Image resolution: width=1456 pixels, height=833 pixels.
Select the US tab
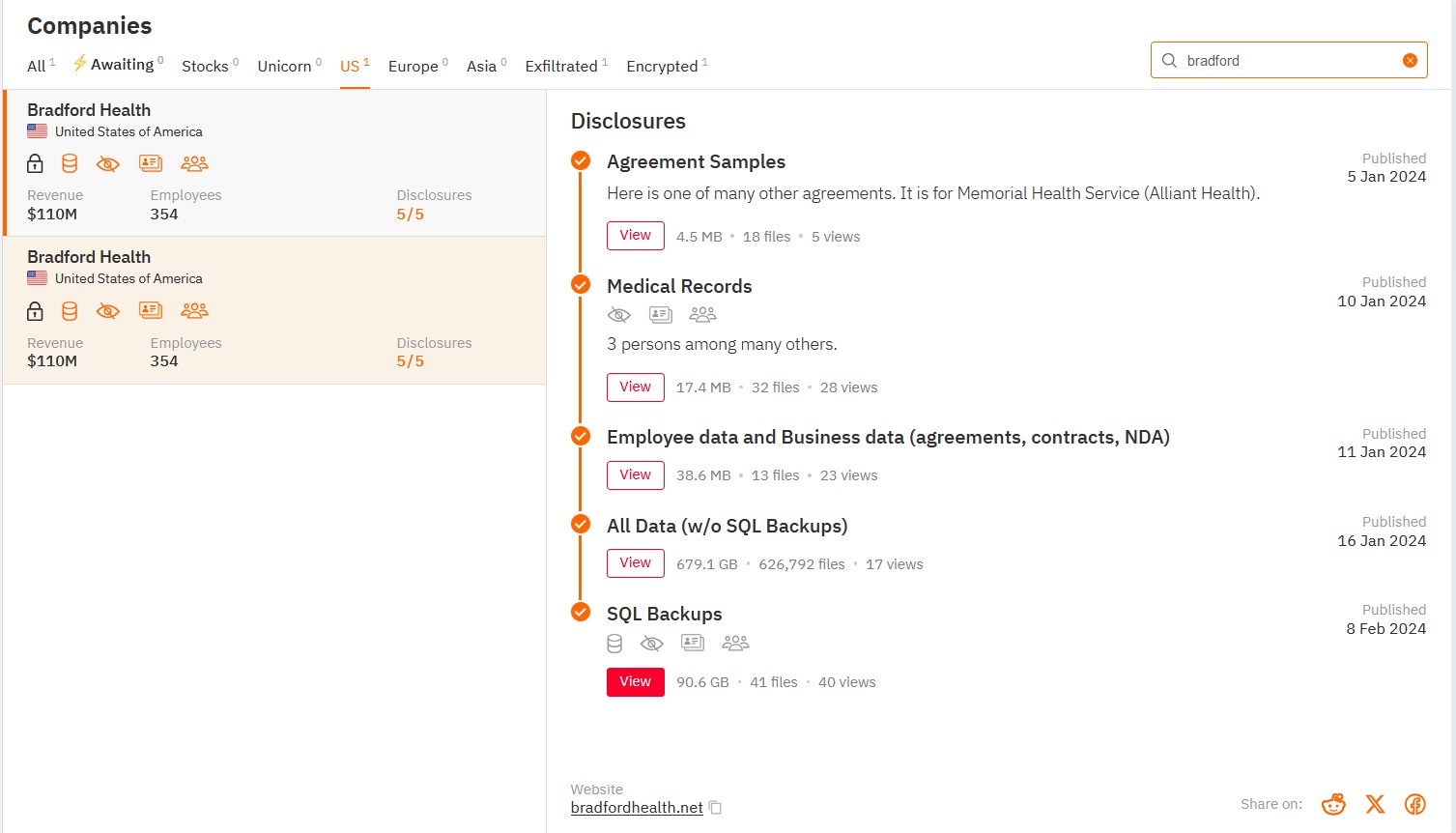(x=355, y=66)
